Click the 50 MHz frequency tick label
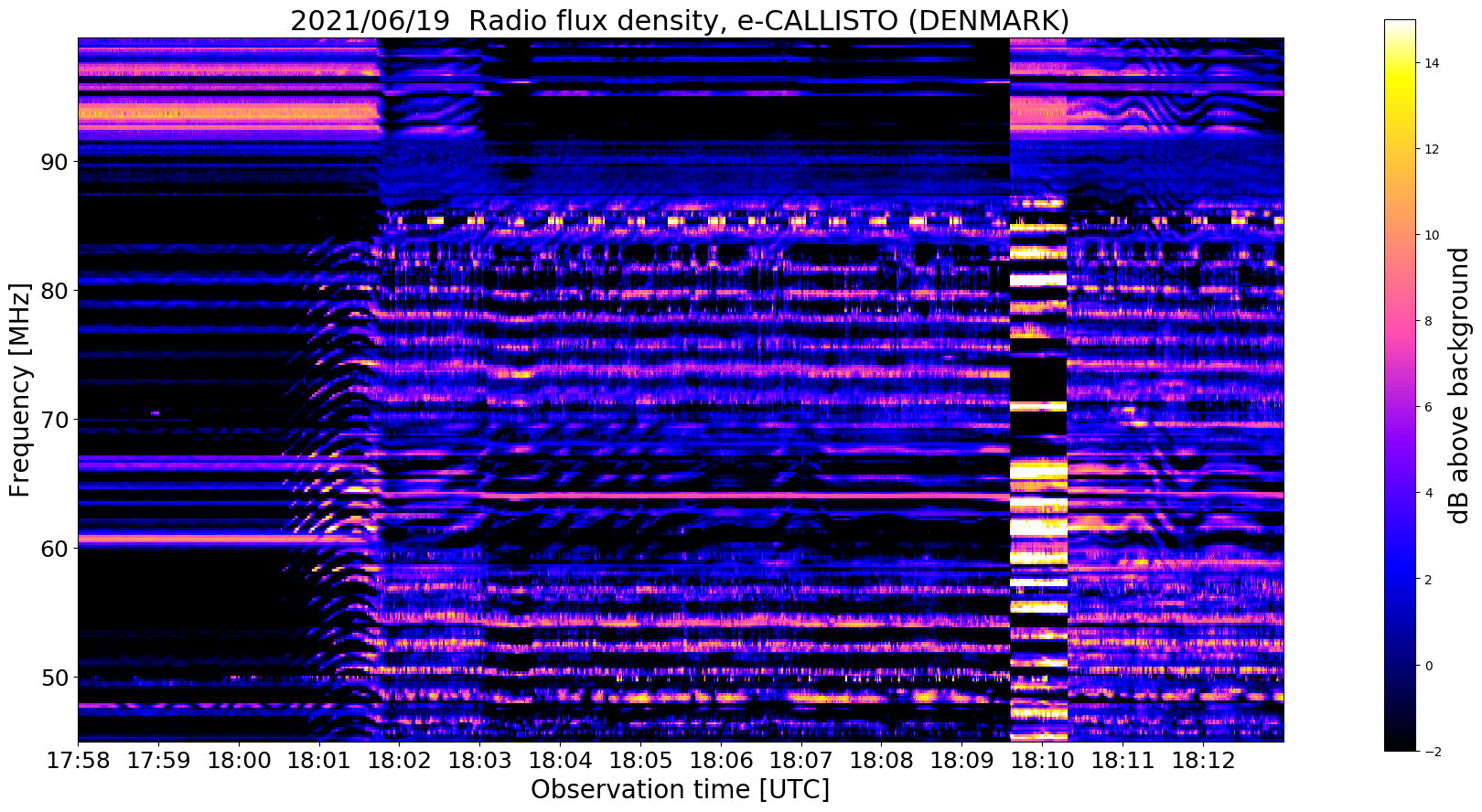Image resolution: width=1482 pixels, height=812 pixels. tap(56, 678)
